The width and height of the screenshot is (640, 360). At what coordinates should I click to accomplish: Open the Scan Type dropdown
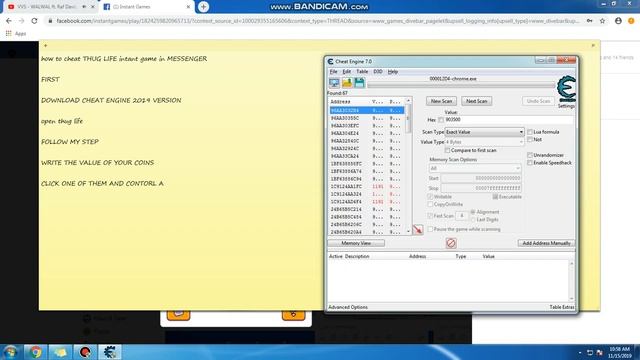pyautogui.click(x=484, y=132)
